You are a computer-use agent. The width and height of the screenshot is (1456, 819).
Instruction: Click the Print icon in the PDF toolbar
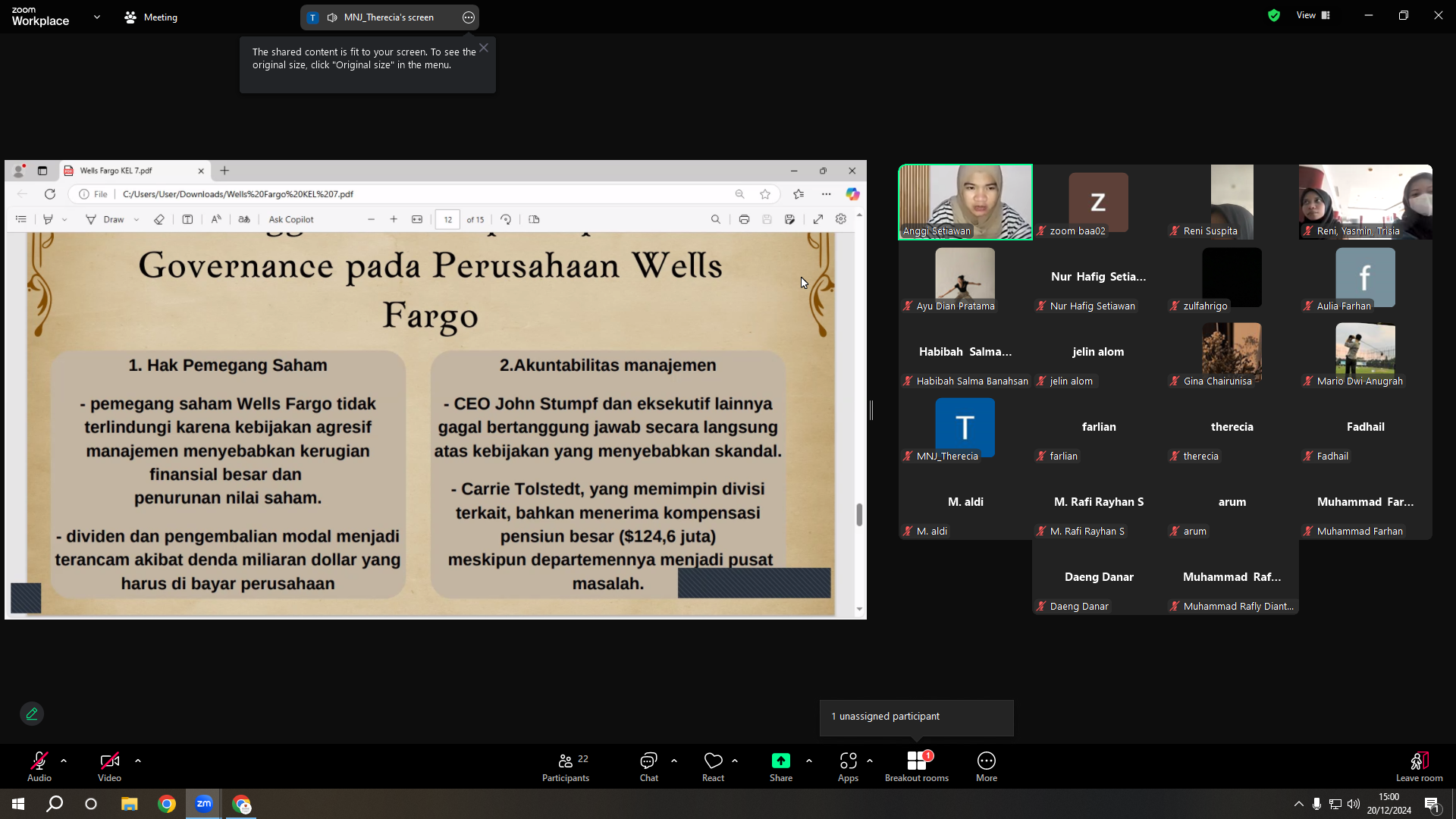(744, 219)
